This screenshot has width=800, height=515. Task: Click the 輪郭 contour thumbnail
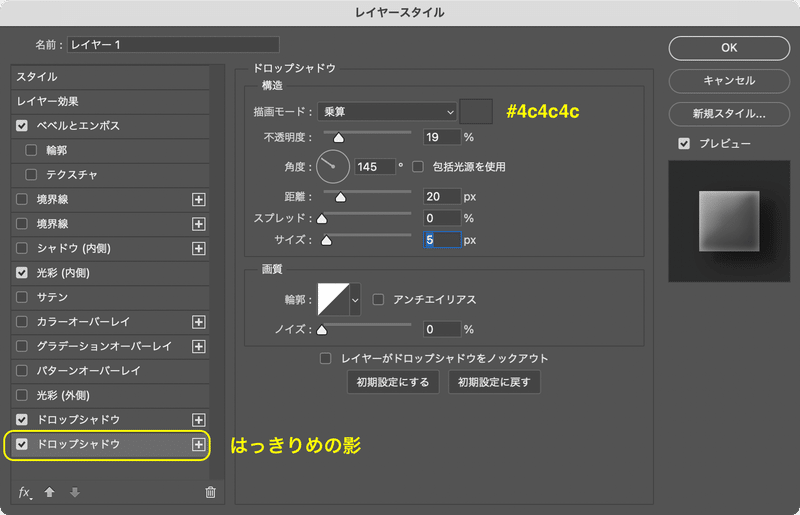[x=334, y=300]
